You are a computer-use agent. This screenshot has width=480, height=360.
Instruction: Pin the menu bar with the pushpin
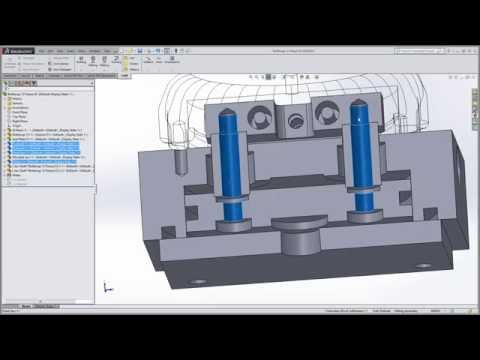coord(115,51)
